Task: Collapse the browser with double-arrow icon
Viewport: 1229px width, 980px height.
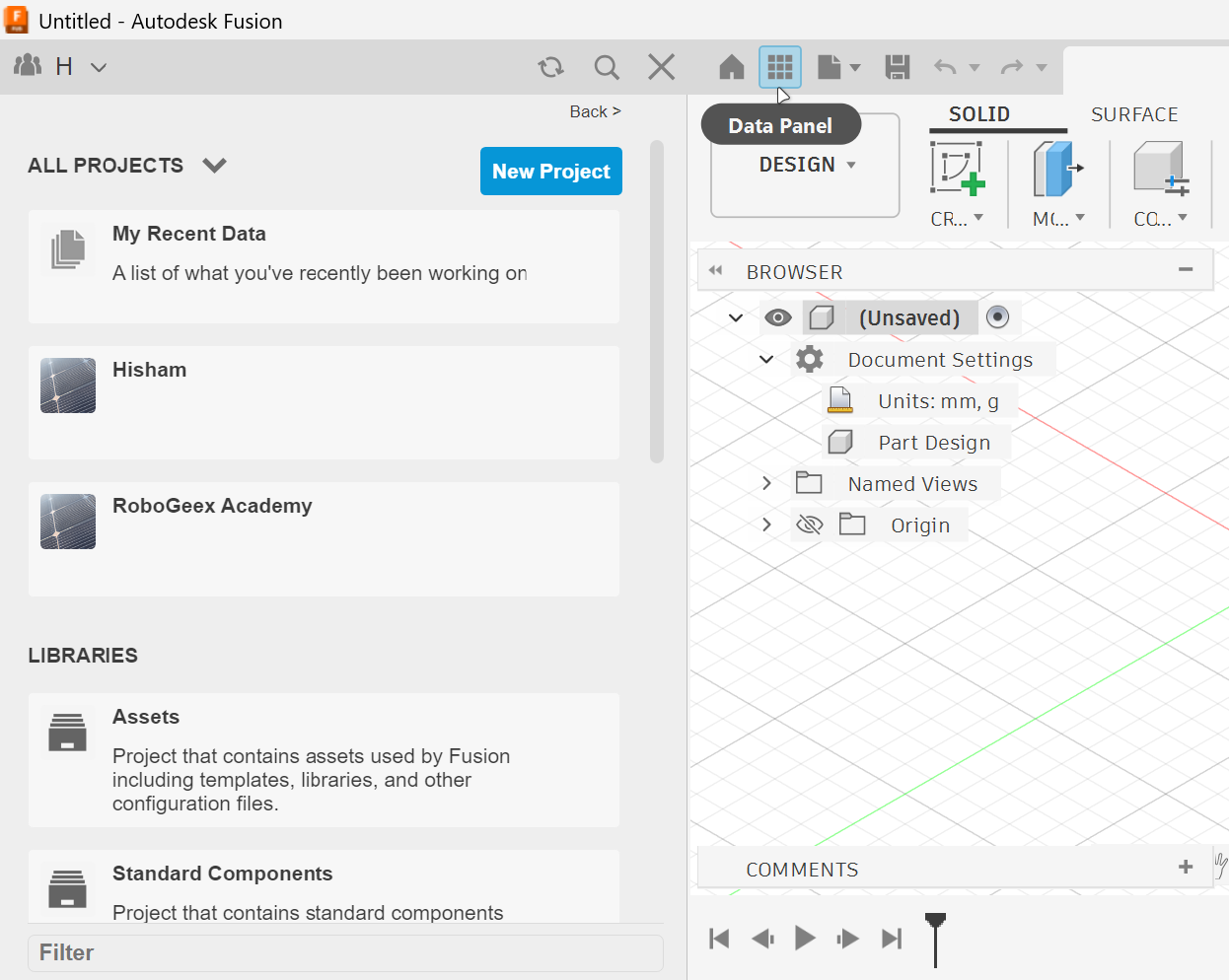Action: point(716,270)
